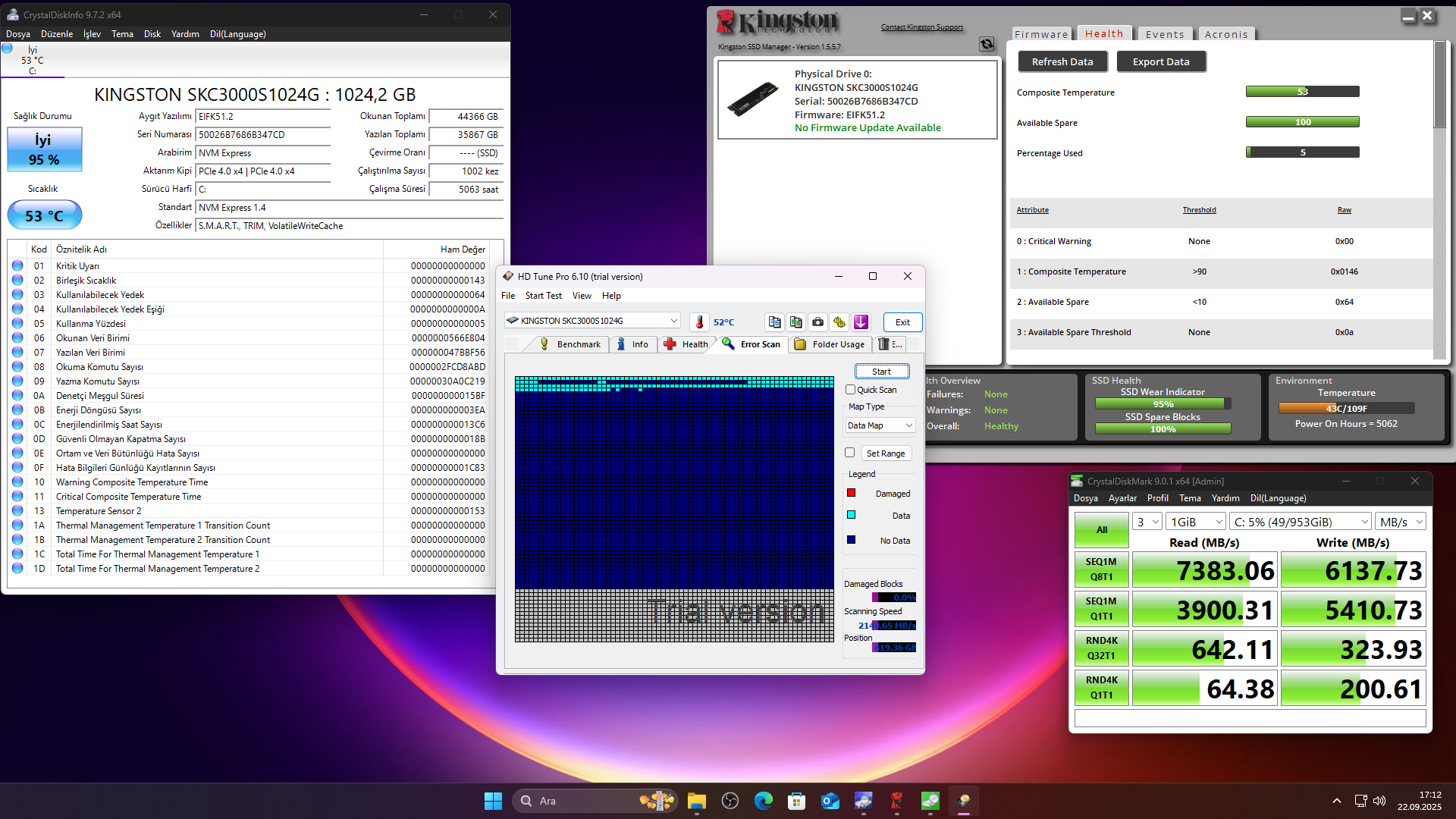Click the green All button in CrystalDiskMark
This screenshot has height=819, width=1456.
1101,530
